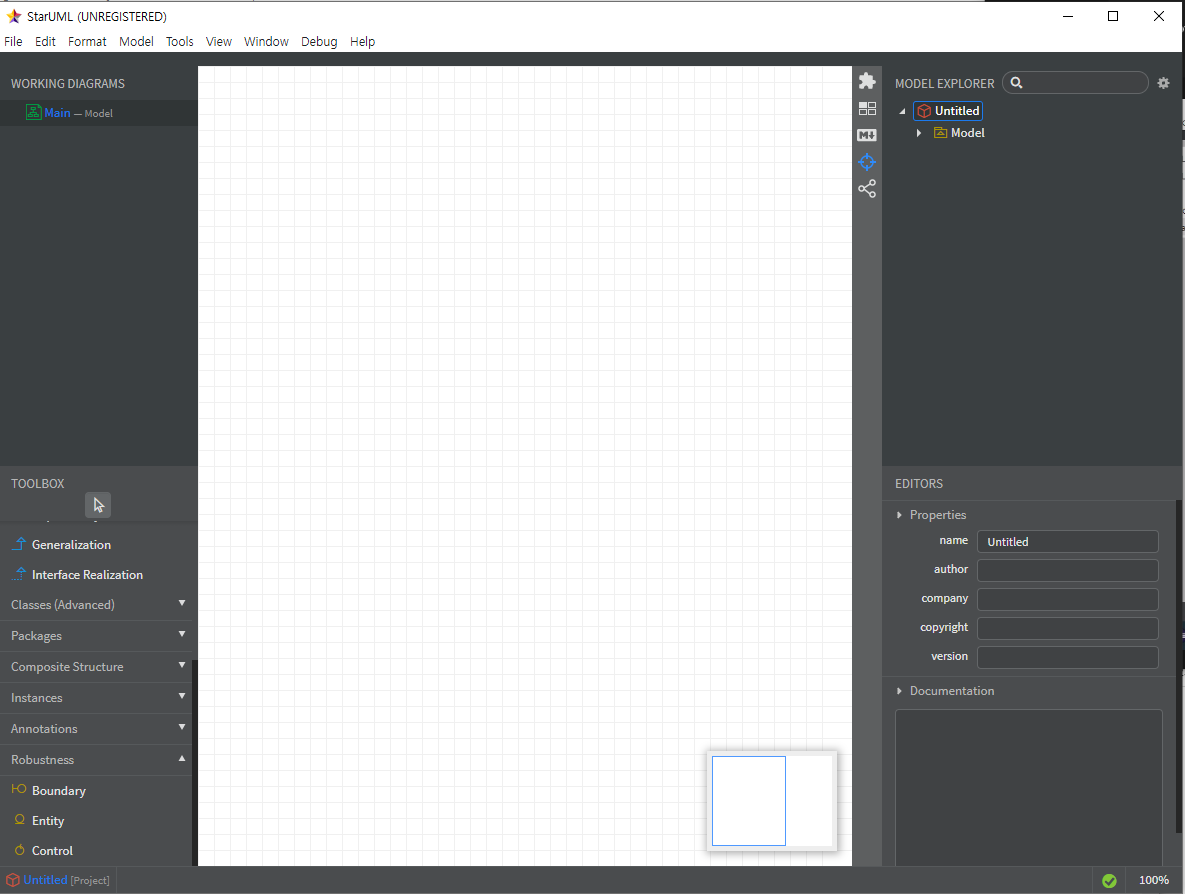Open the Model menu
This screenshot has width=1185, height=894.
[136, 42]
